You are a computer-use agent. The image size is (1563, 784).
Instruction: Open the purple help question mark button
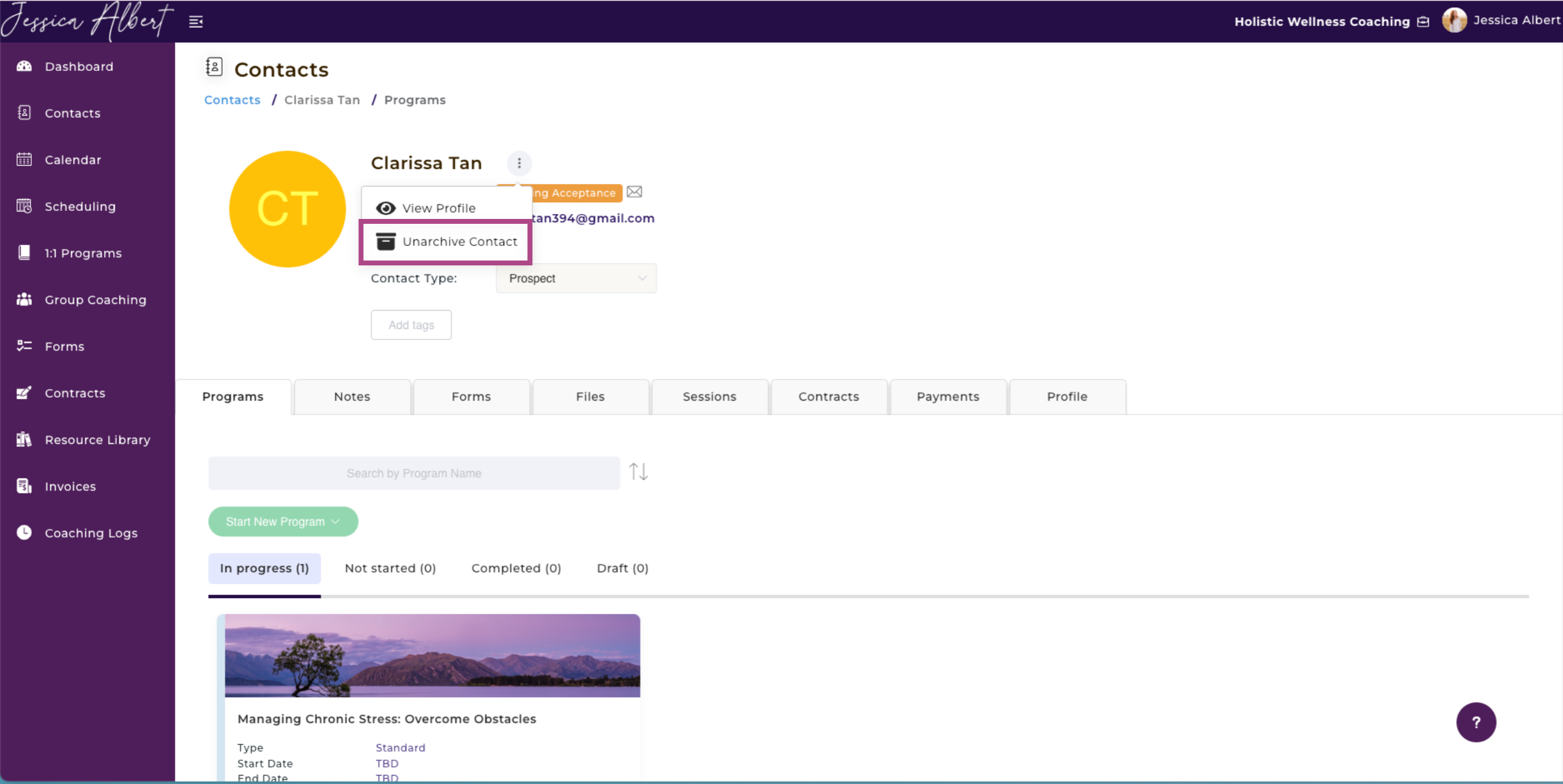click(1476, 722)
